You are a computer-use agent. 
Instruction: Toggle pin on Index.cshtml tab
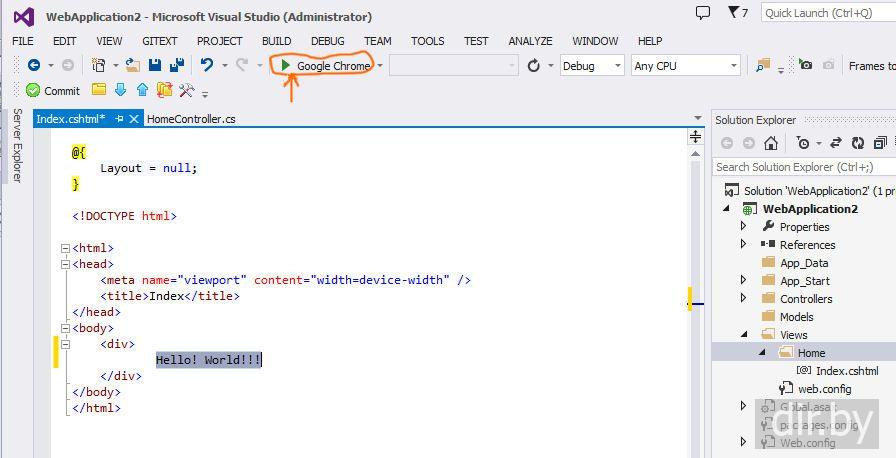(x=119, y=119)
